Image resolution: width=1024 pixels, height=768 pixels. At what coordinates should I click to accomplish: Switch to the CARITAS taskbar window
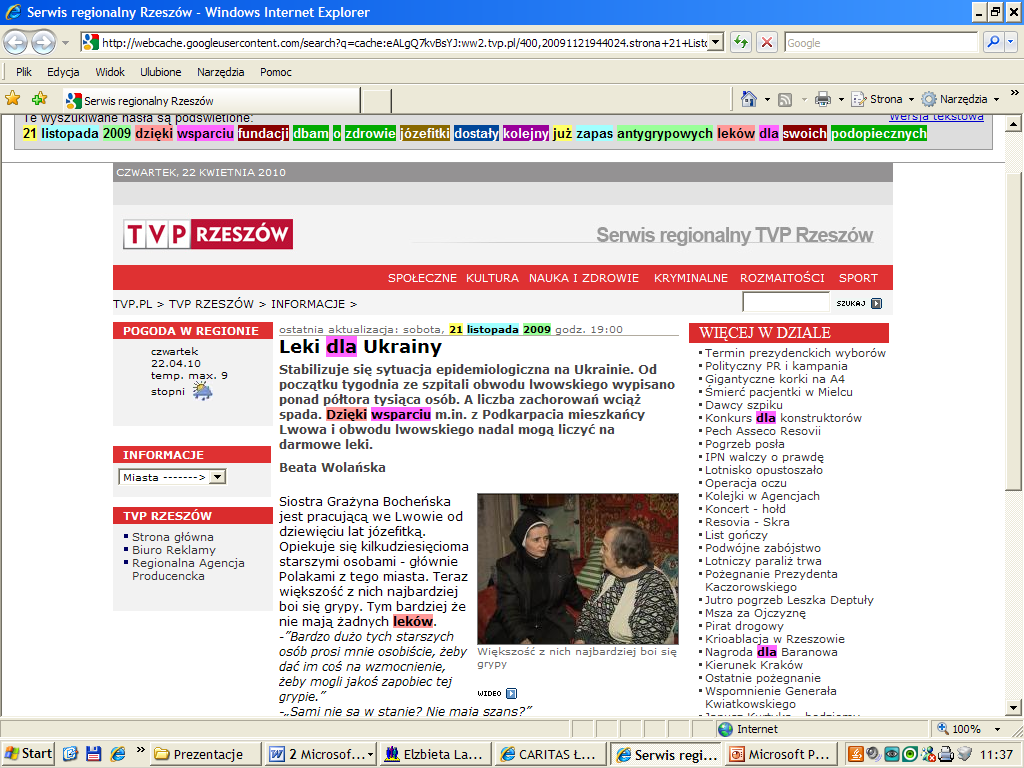coord(551,754)
